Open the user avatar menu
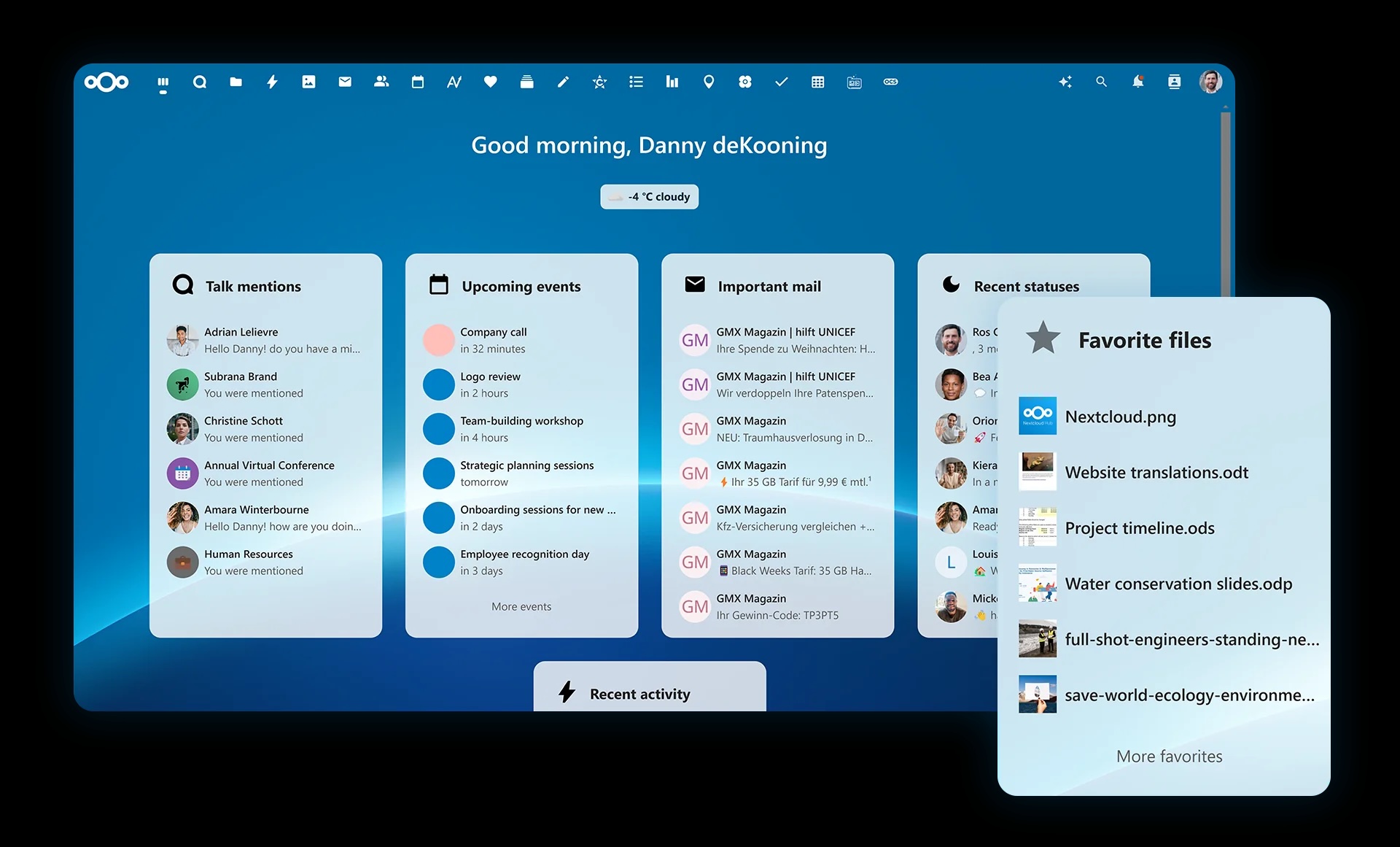Image resolution: width=1400 pixels, height=847 pixels. [1210, 82]
